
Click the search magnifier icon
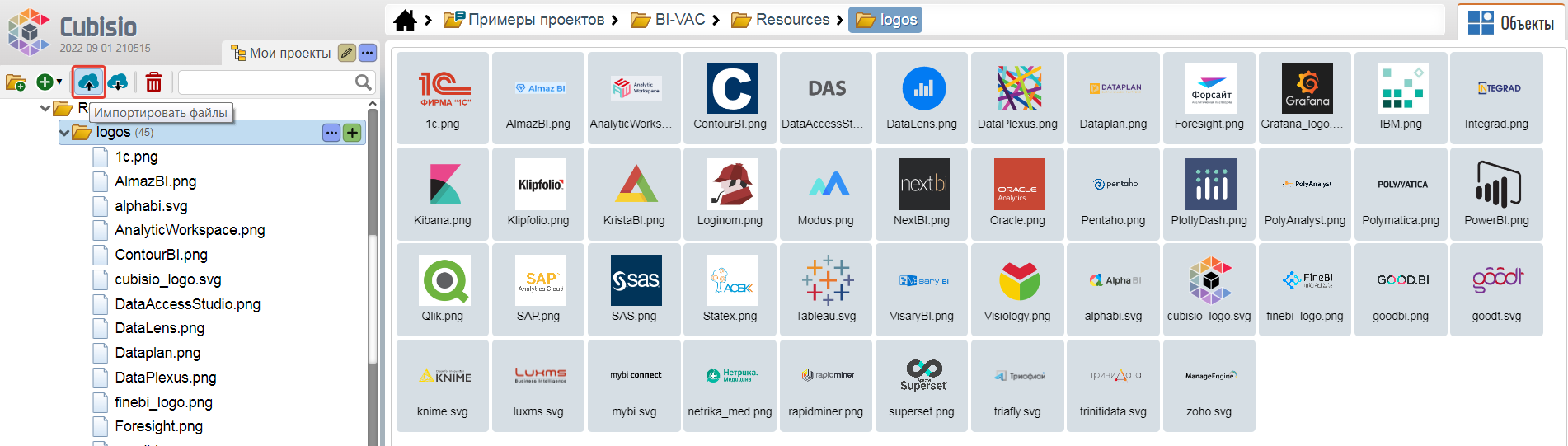(363, 82)
